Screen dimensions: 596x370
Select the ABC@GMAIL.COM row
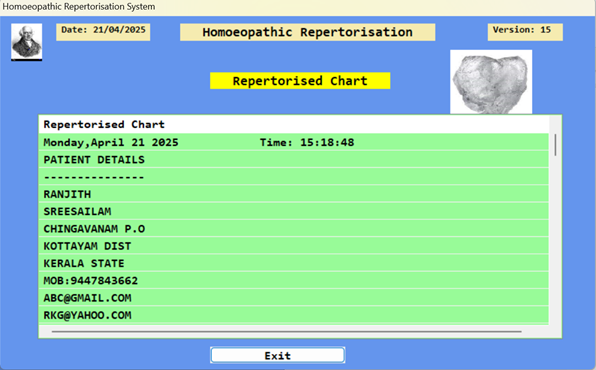coord(293,298)
